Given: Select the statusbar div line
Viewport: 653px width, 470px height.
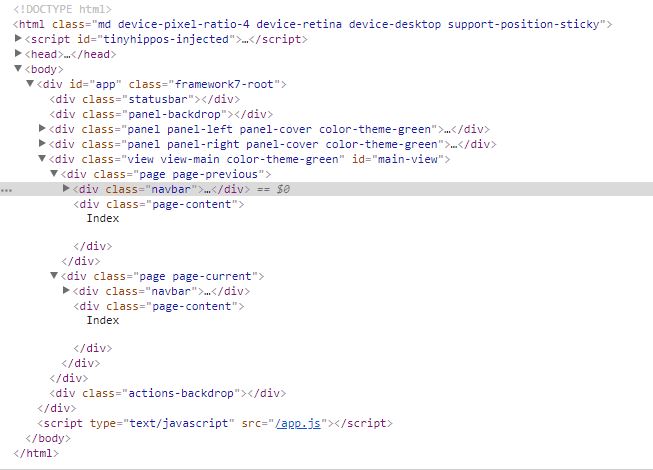Looking at the screenshot, I should 145,99.
